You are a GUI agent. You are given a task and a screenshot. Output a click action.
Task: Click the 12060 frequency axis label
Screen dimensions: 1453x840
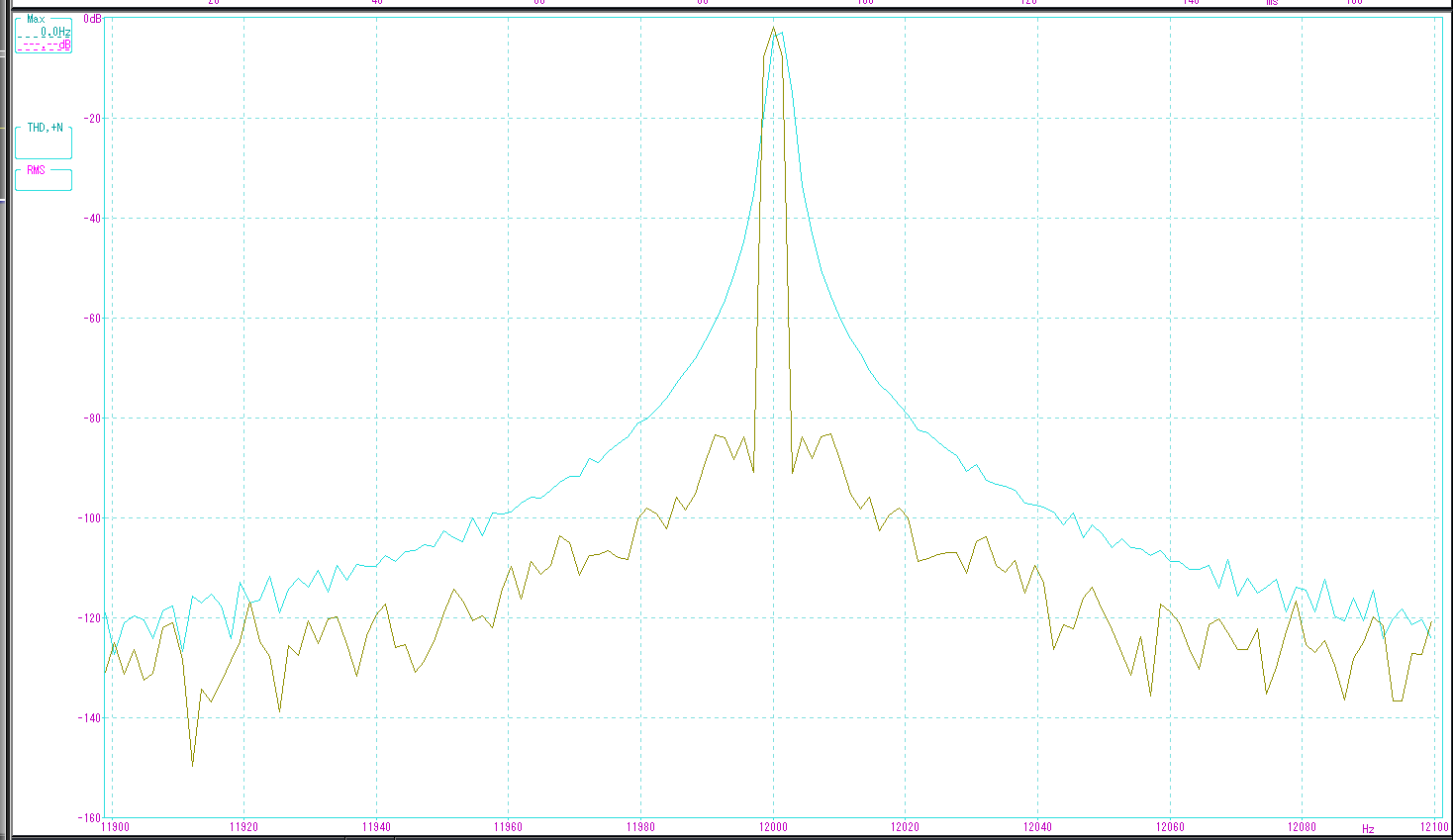pyautogui.click(x=1170, y=827)
